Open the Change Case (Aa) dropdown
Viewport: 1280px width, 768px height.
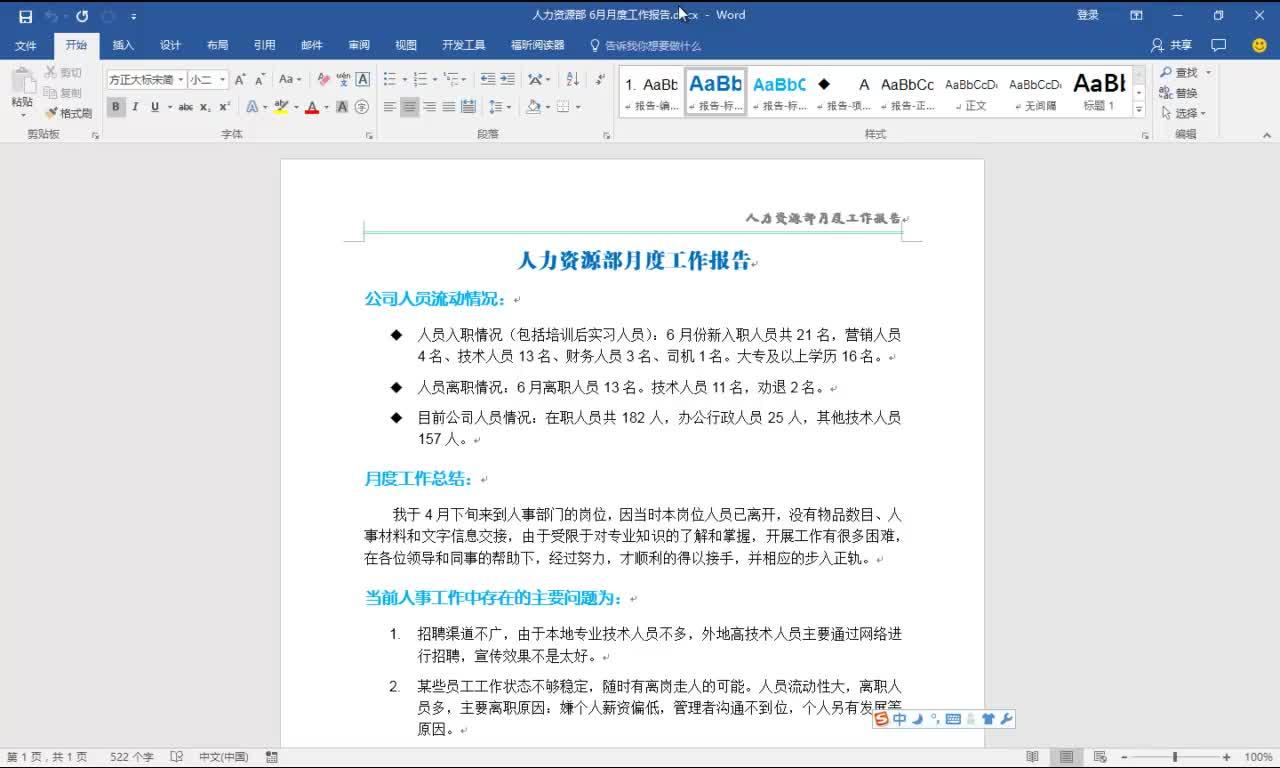pos(290,79)
